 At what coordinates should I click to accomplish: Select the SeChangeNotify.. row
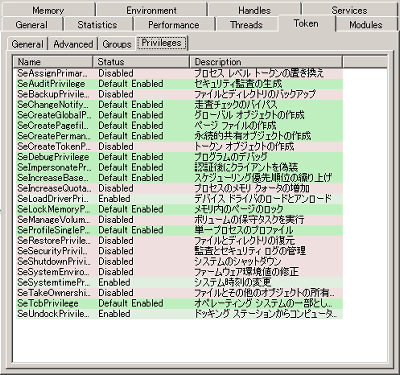tap(179, 105)
